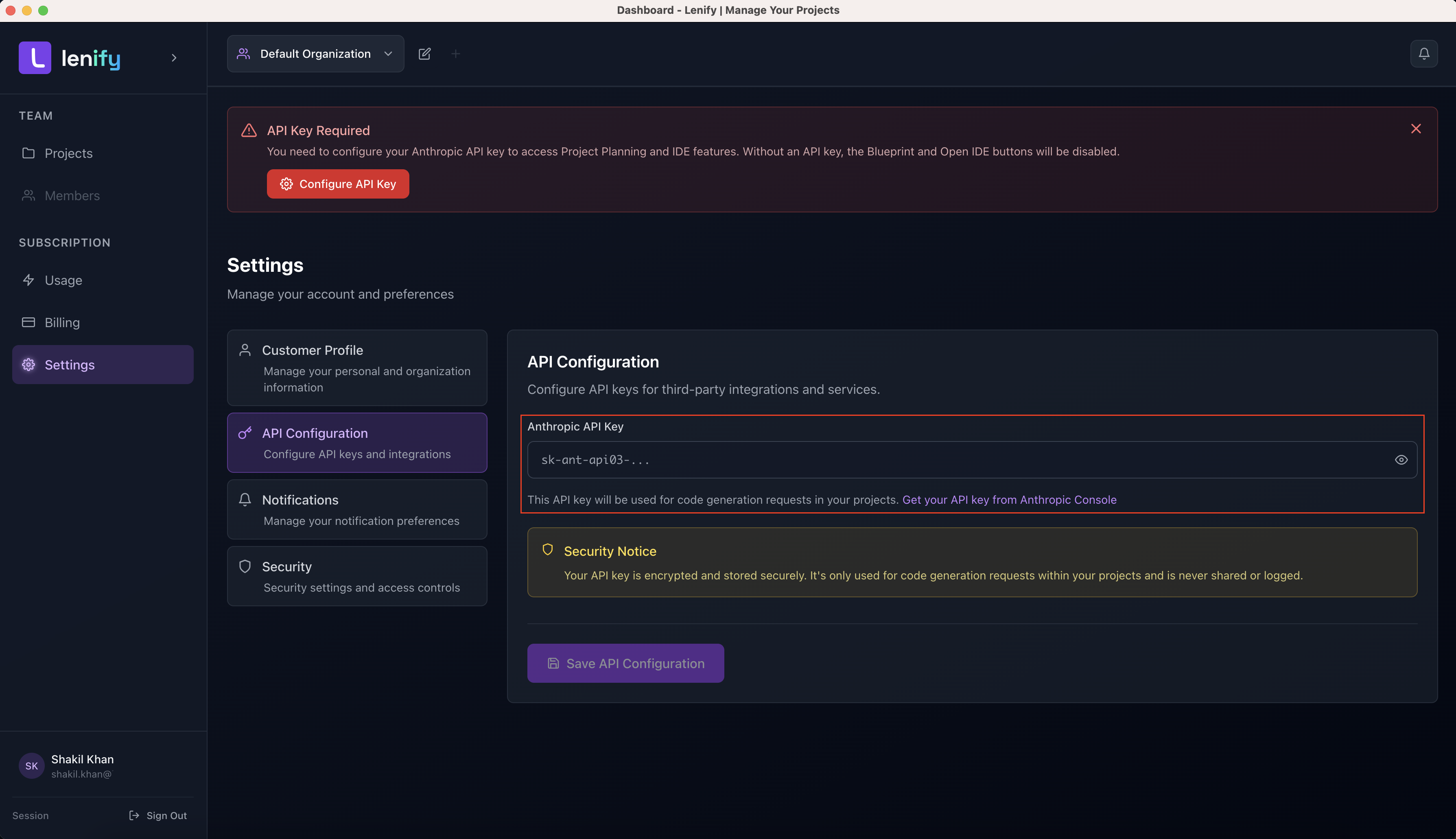Click the Settings gear icon in sidebar
The height and width of the screenshot is (839, 1456).
pyautogui.click(x=28, y=364)
